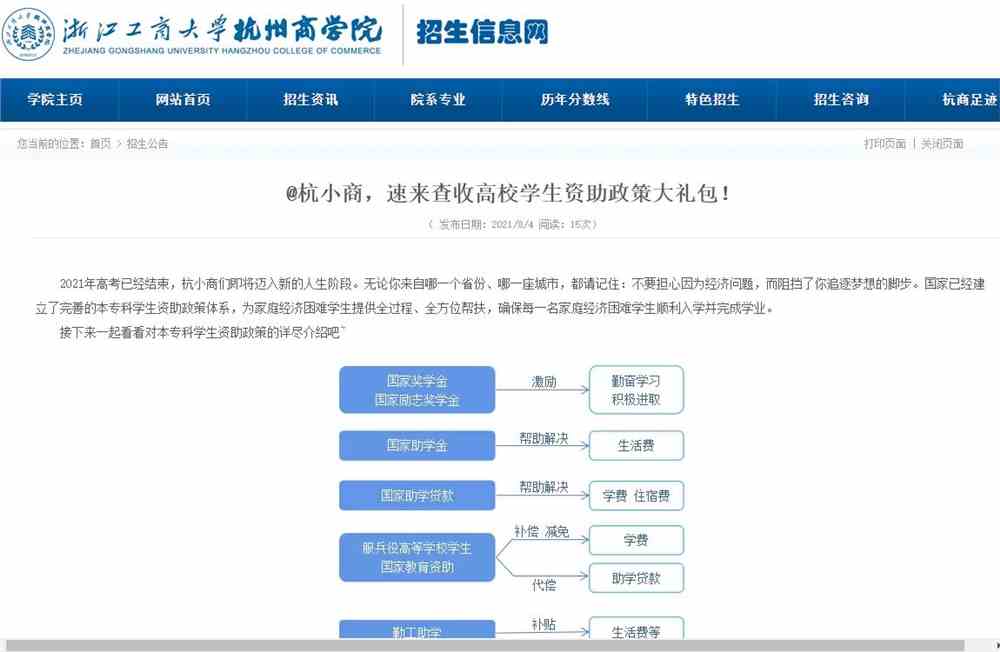Click the Zhejiang Gongshang University Hangzhou College banner
This screenshot has width=1000, height=652.
(x=222, y=34)
